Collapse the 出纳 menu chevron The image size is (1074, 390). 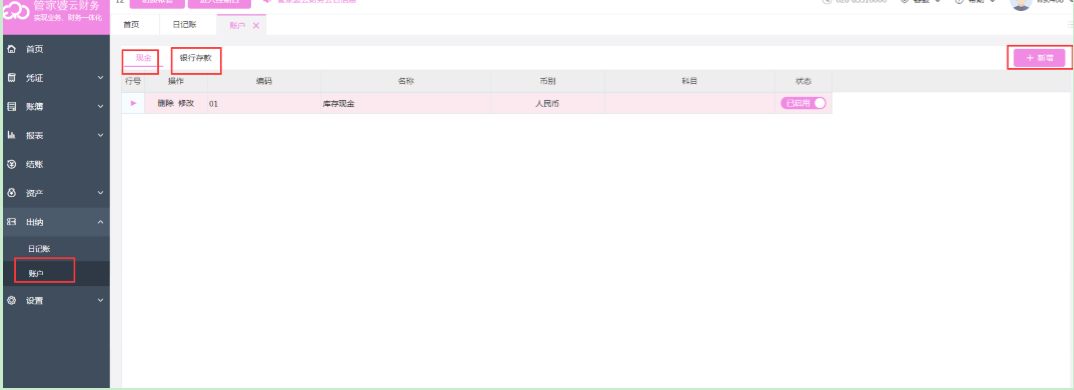tap(101, 222)
